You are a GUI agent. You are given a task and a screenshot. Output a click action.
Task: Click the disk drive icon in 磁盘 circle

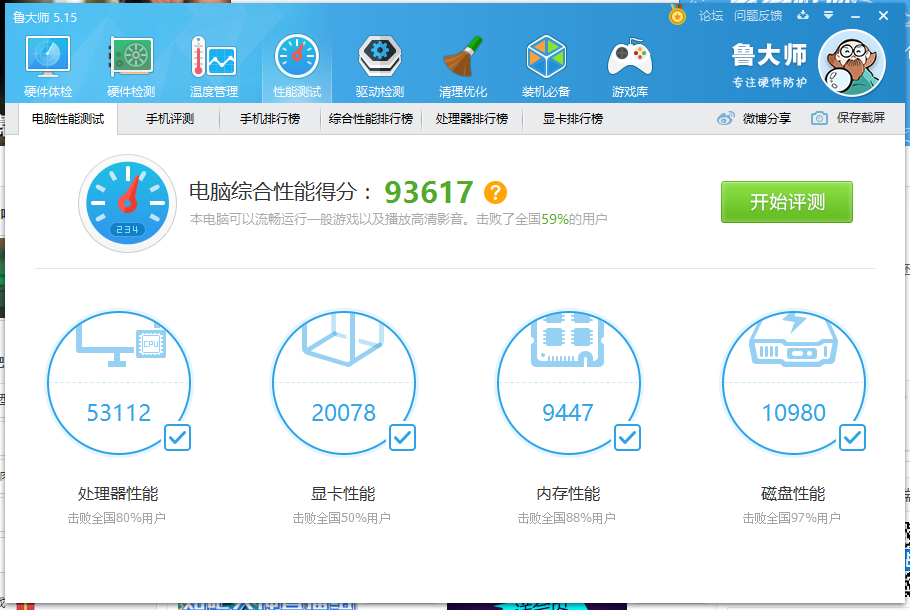[x=793, y=341]
